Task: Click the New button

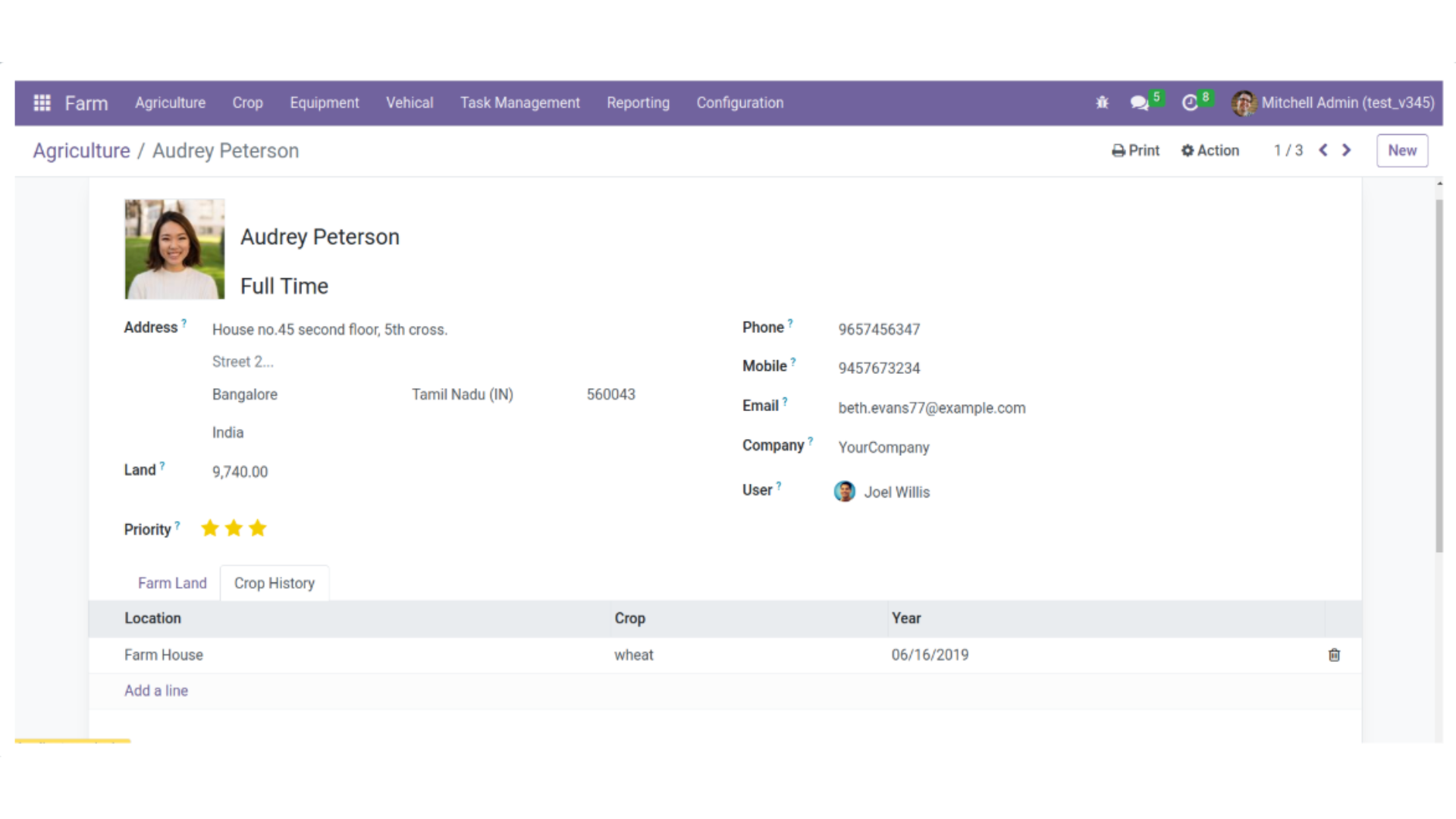Action: (1401, 150)
